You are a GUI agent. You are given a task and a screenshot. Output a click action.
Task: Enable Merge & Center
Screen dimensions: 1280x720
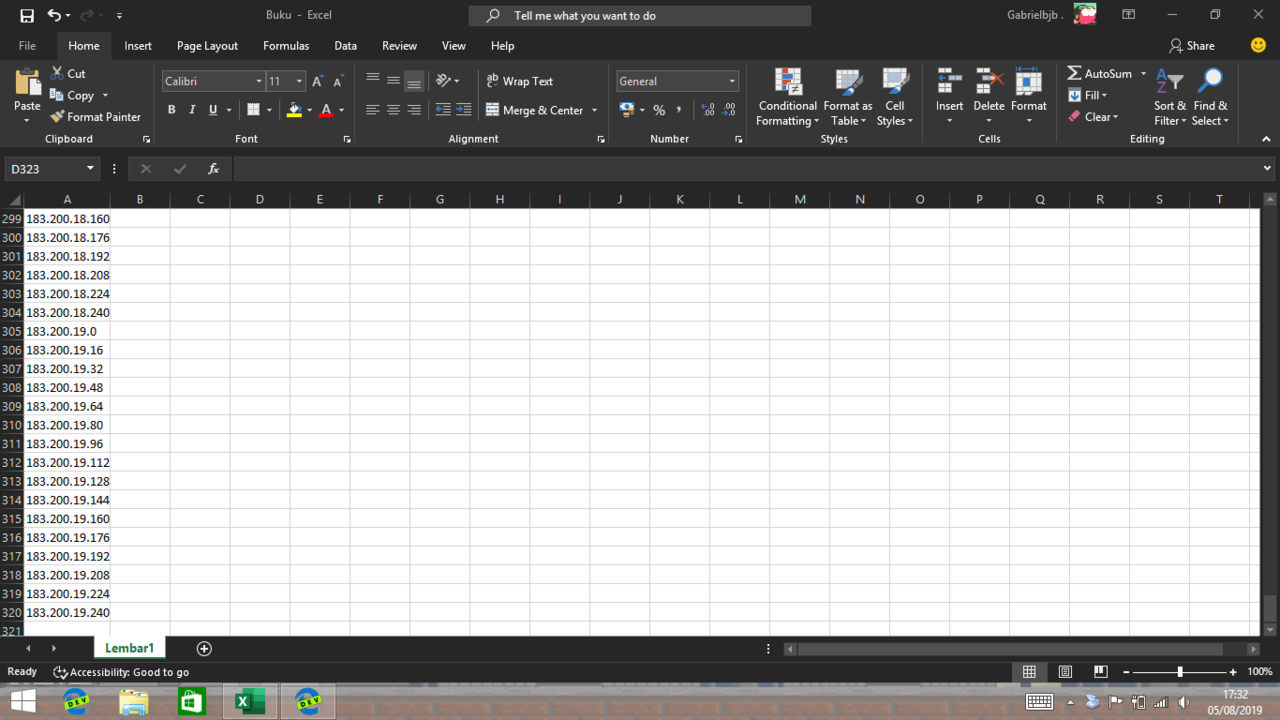pyautogui.click(x=536, y=110)
